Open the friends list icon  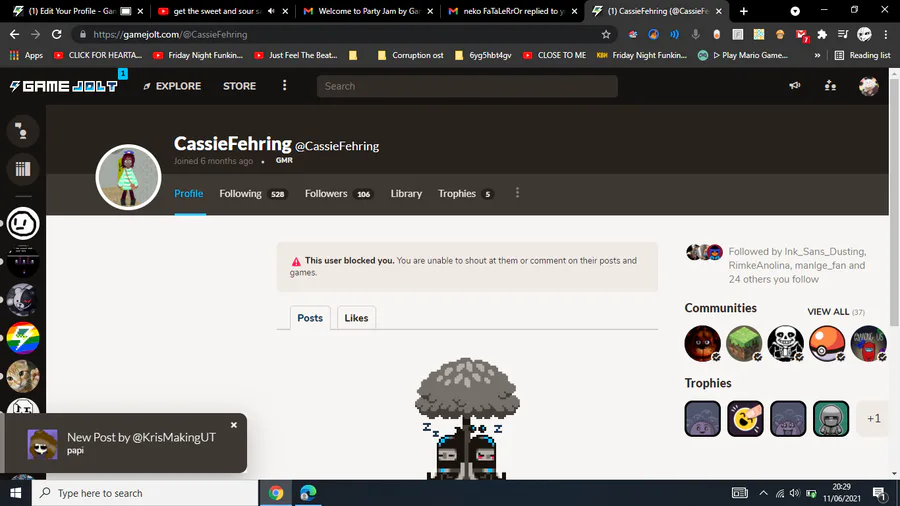[x=830, y=85]
